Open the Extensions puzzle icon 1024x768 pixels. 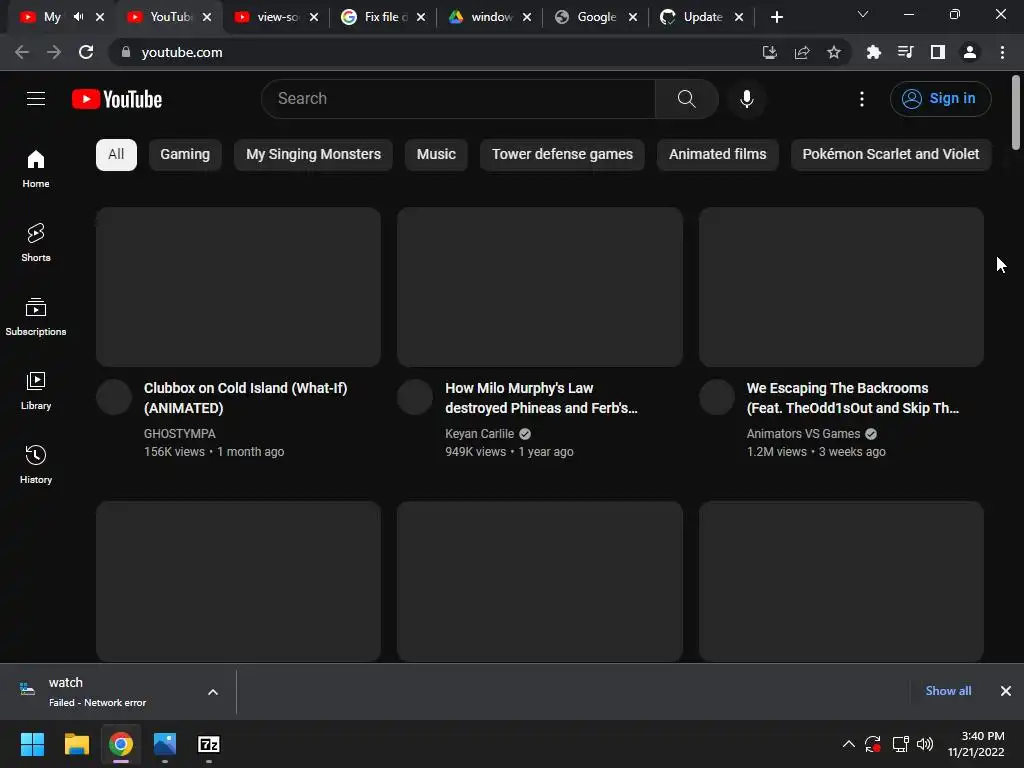(x=873, y=52)
